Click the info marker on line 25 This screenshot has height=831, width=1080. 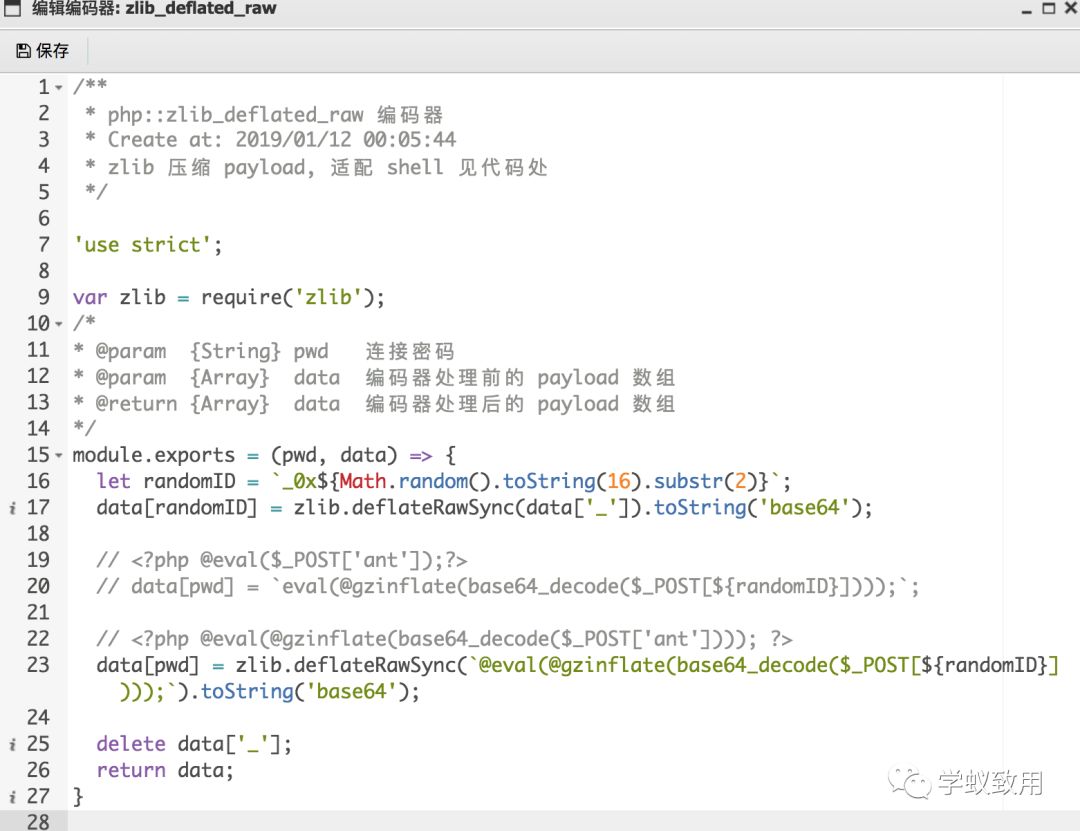point(12,745)
